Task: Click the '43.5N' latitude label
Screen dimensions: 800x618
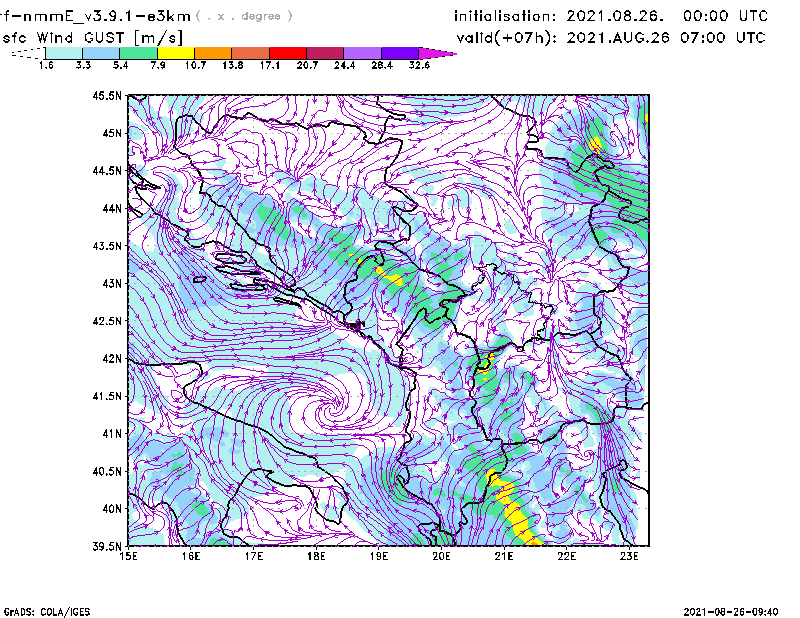Action: pos(107,246)
